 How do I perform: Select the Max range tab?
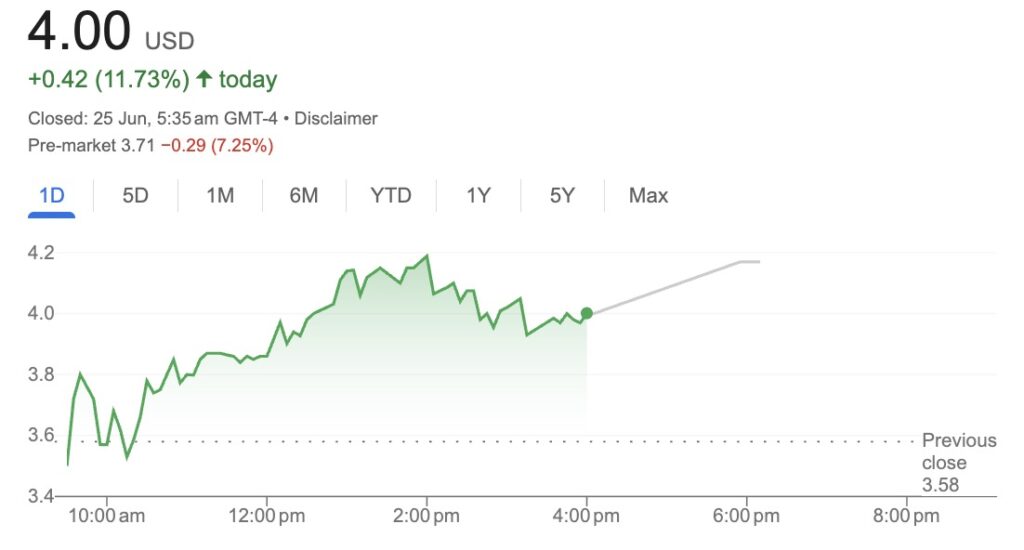648,195
